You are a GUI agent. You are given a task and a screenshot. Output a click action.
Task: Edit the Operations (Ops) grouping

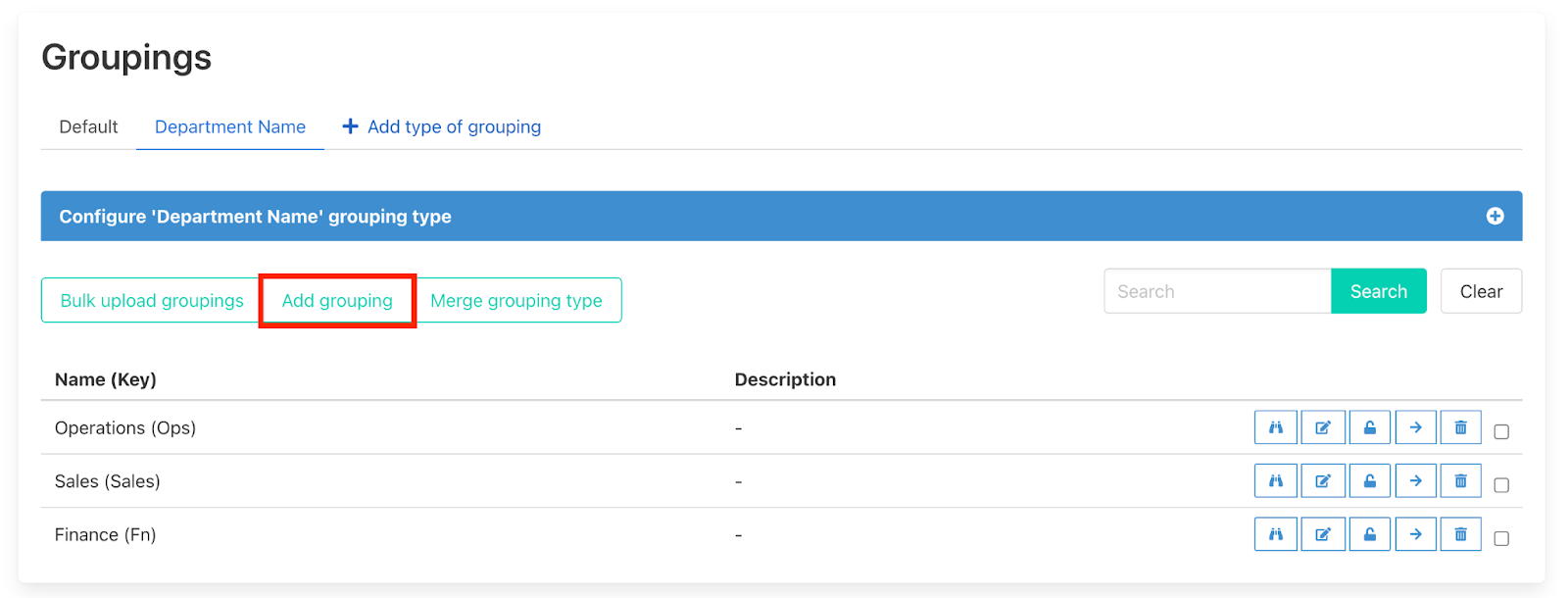1322,427
